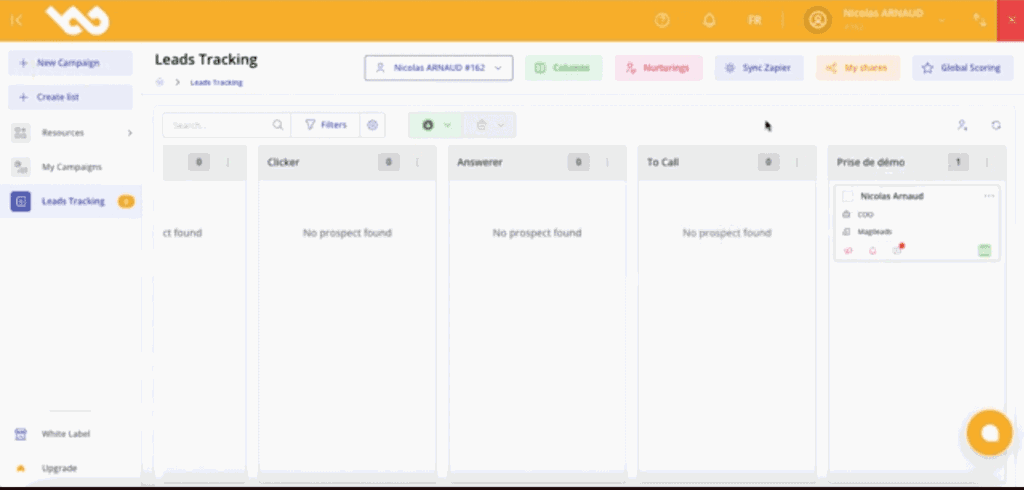Open the Nicolas ARNAUD #162 account dropdown
The height and width of the screenshot is (490, 1024).
(439, 68)
